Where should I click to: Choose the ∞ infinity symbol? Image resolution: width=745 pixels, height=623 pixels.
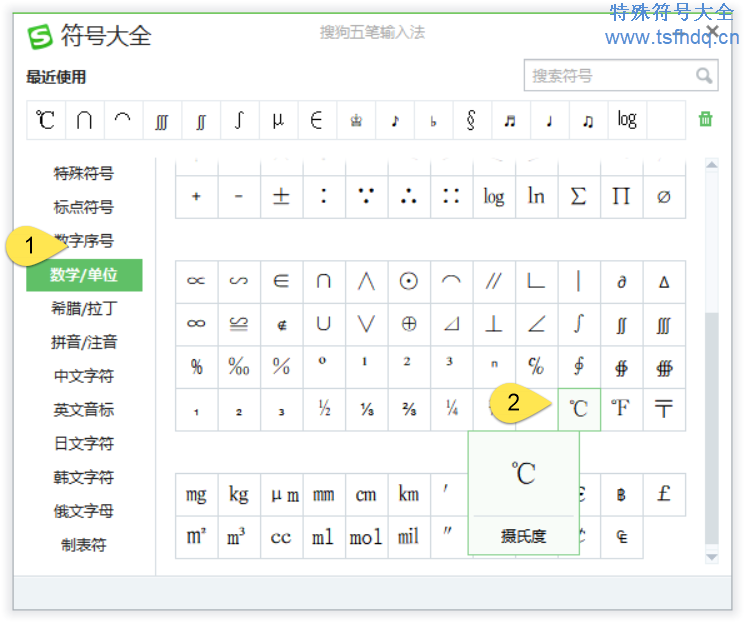click(x=196, y=324)
